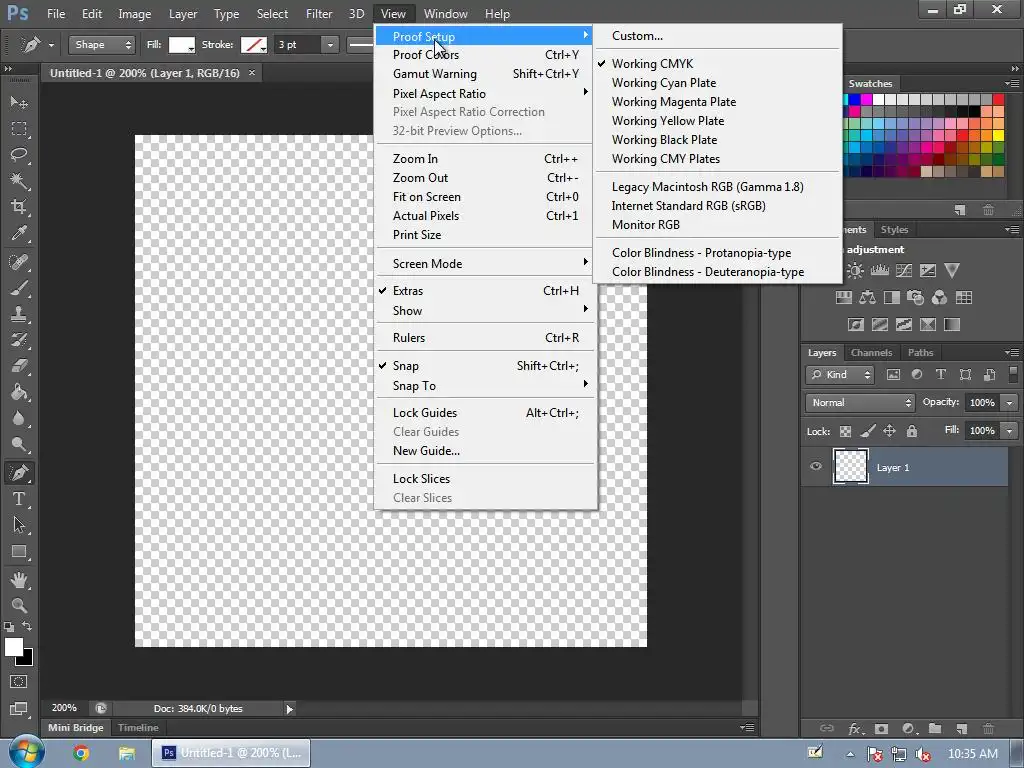
Task: Click the fill color swatch in options bar
Action: coord(182,44)
